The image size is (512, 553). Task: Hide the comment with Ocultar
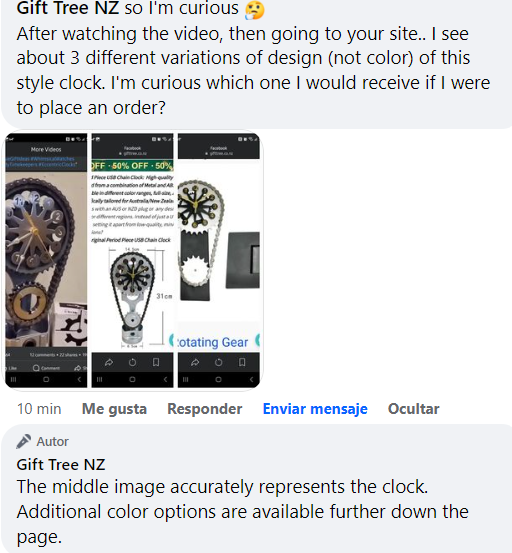pyautogui.click(x=414, y=409)
